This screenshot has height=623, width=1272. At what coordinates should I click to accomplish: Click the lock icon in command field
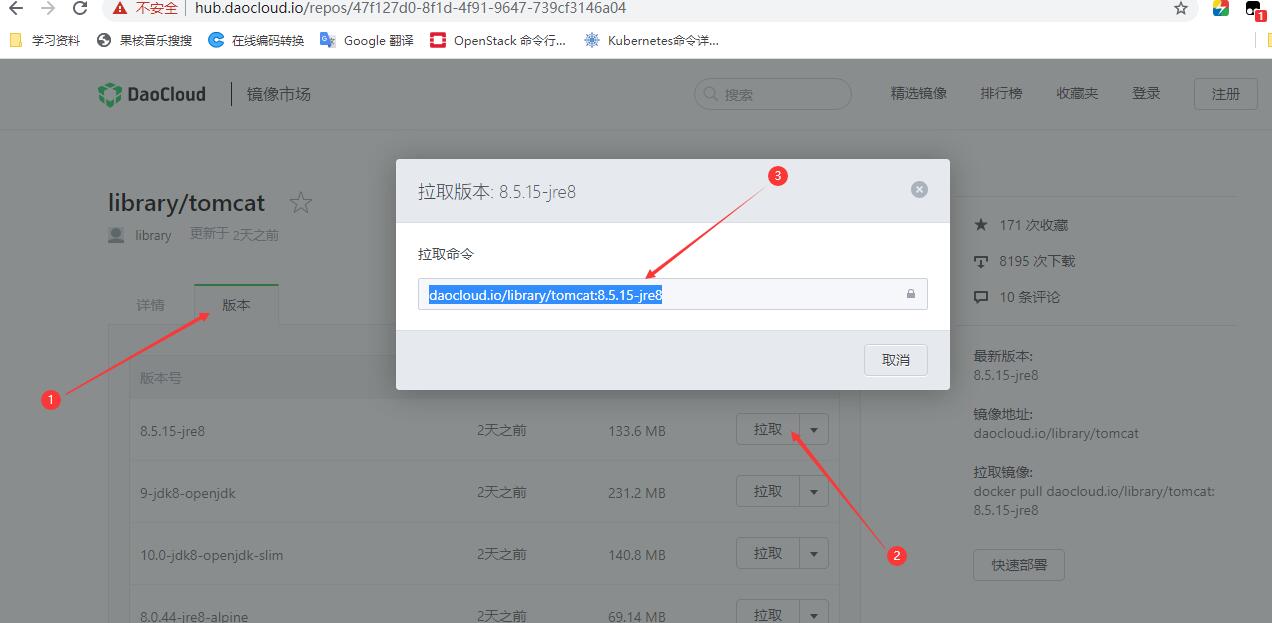(911, 294)
